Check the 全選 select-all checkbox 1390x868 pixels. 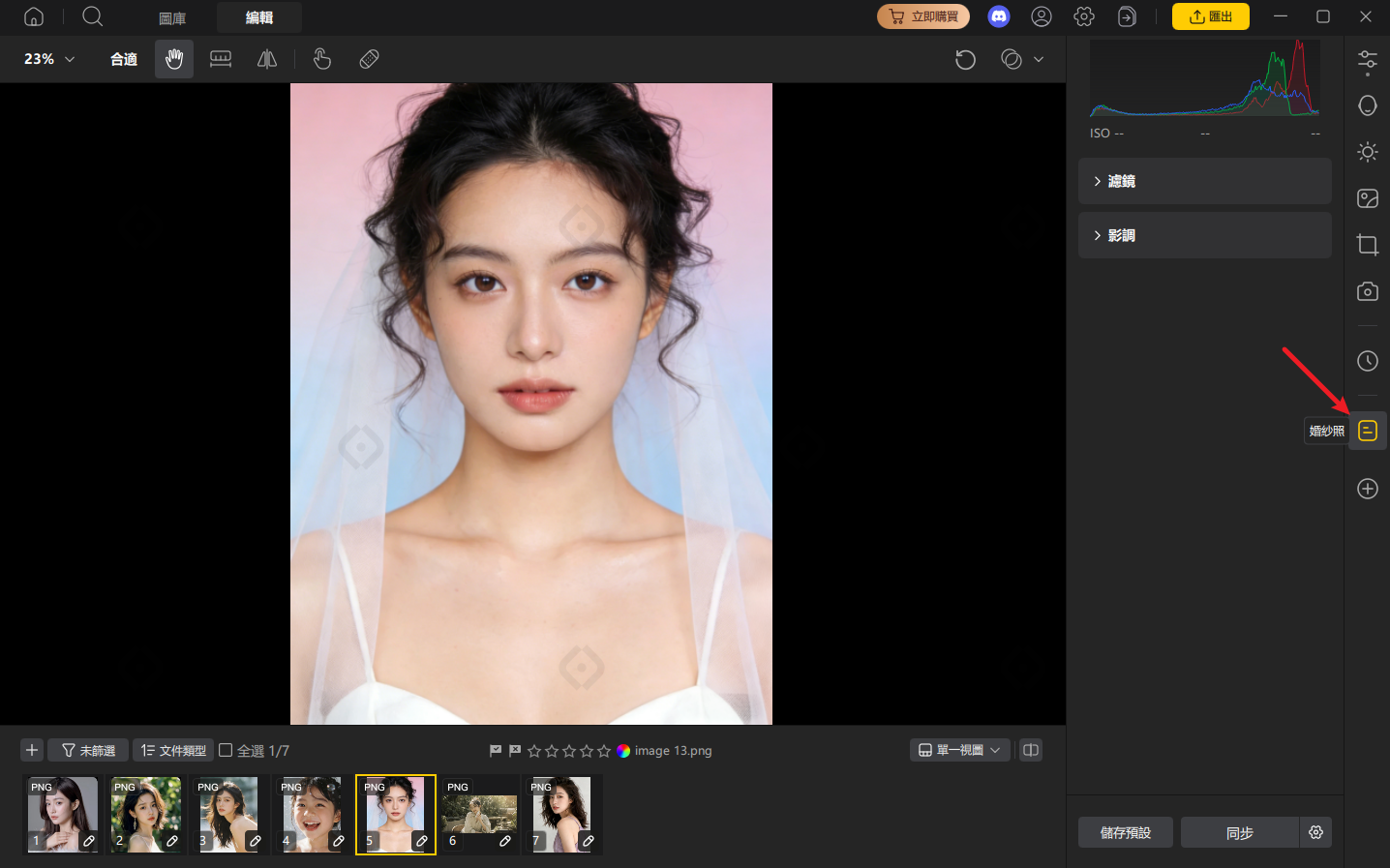pos(226,750)
